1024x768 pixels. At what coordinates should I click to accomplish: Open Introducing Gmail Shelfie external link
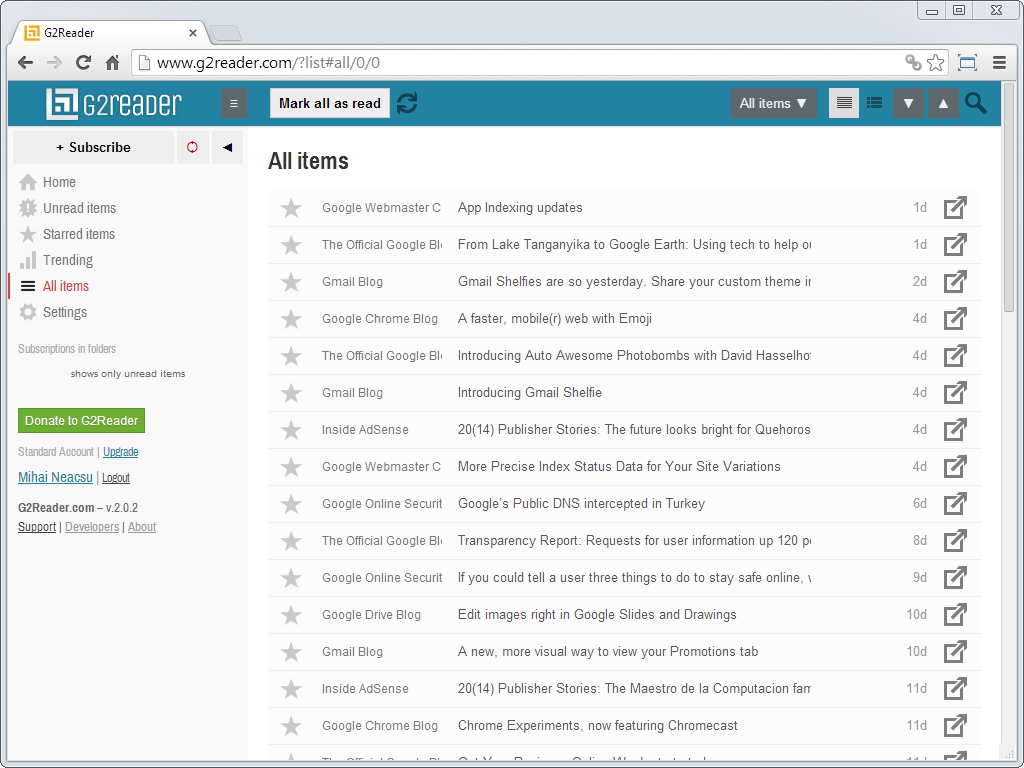tap(955, 392)
